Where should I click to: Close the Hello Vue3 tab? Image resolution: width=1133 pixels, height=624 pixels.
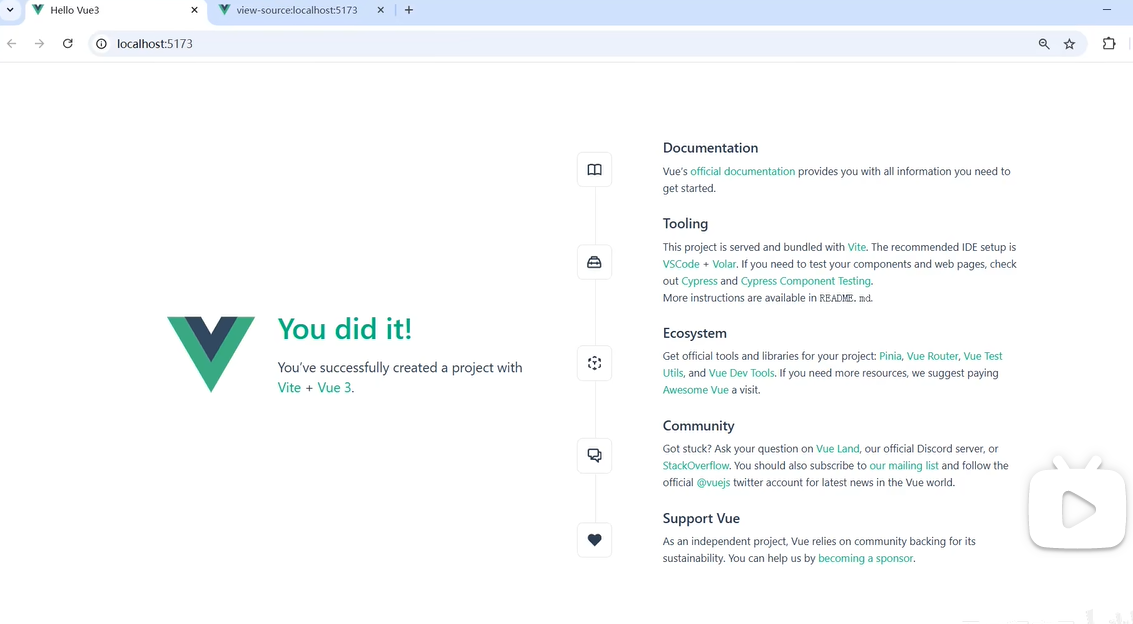(x=194, y=10)
